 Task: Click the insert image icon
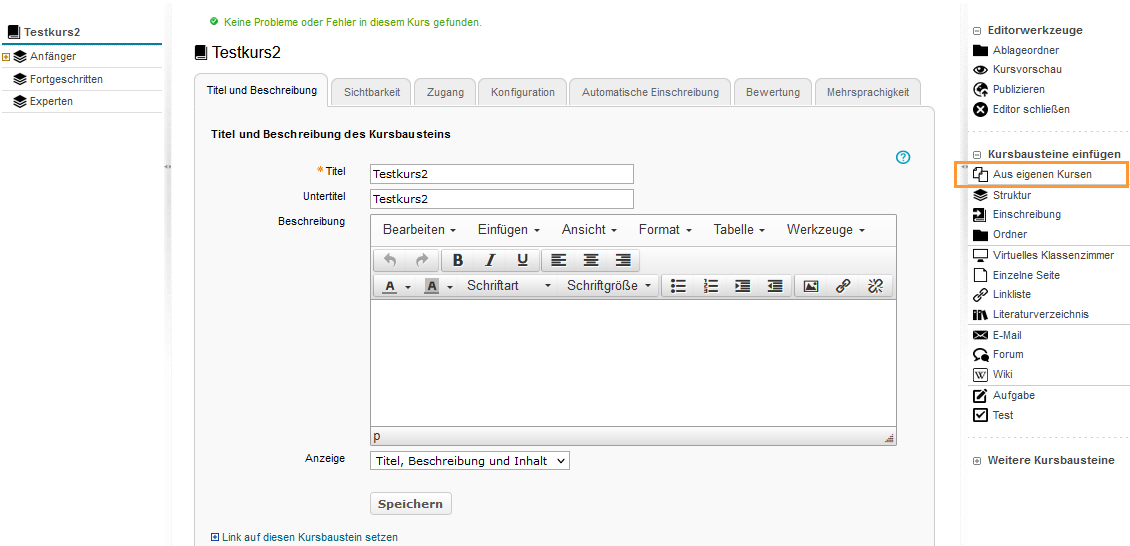click(811, 286)
